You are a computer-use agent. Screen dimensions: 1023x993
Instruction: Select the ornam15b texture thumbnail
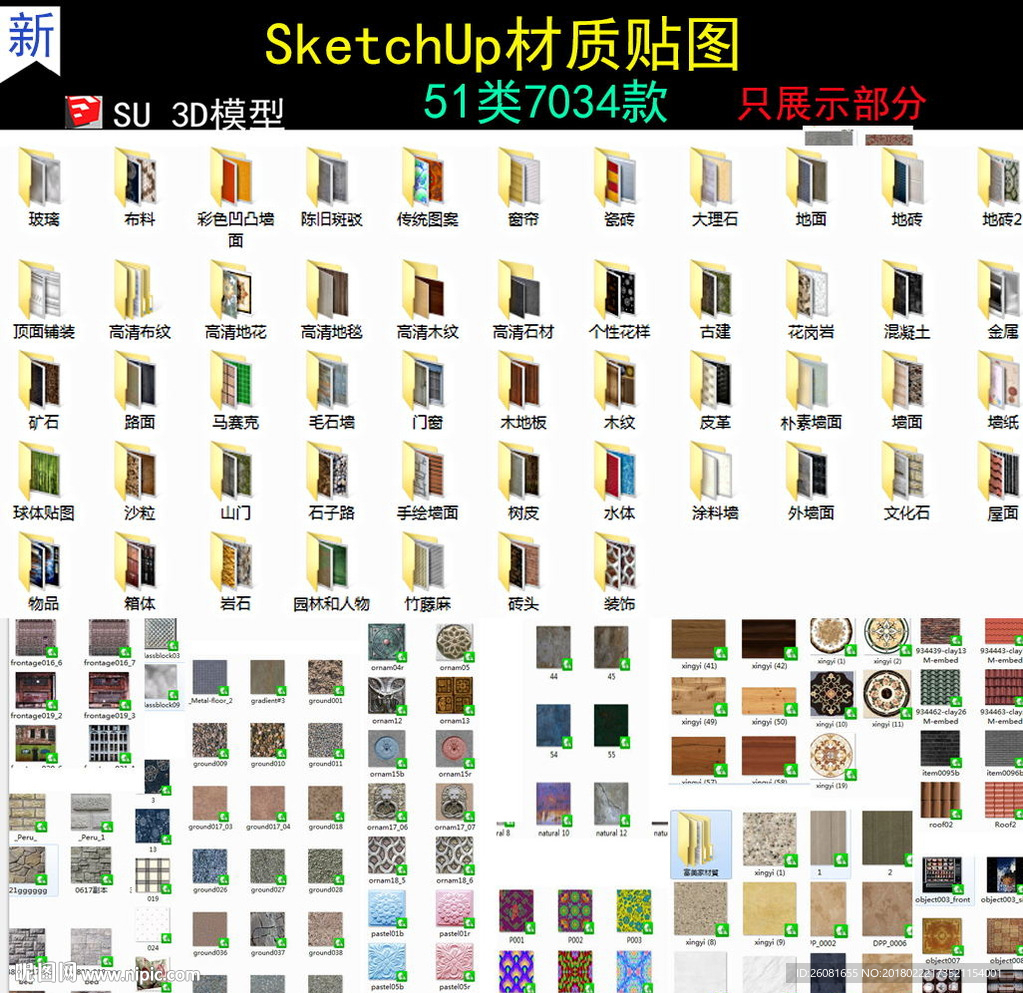click(387, 749)
